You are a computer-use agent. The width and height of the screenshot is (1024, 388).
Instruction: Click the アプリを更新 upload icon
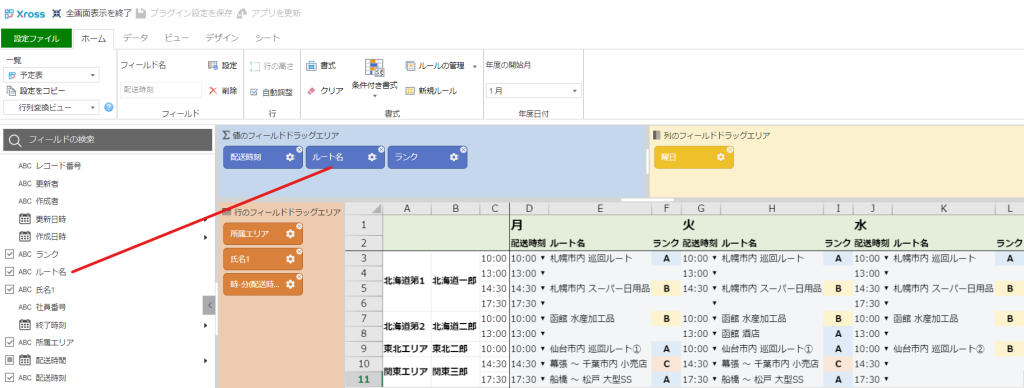(x=242, y=13)
